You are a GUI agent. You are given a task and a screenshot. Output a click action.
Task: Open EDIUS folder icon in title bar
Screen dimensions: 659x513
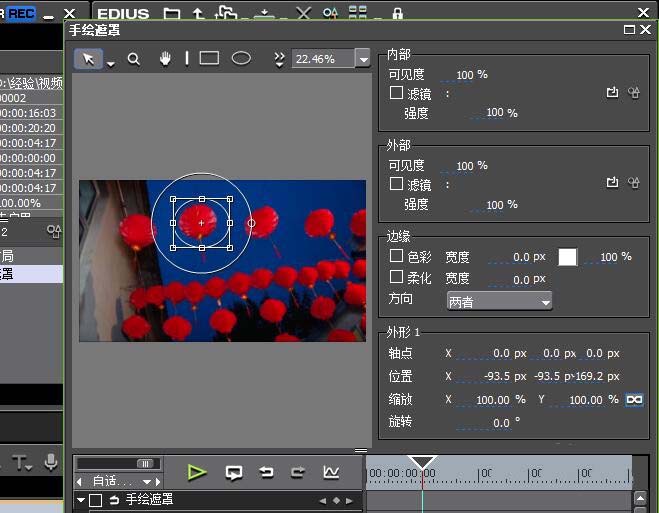(x=171, y=13)
